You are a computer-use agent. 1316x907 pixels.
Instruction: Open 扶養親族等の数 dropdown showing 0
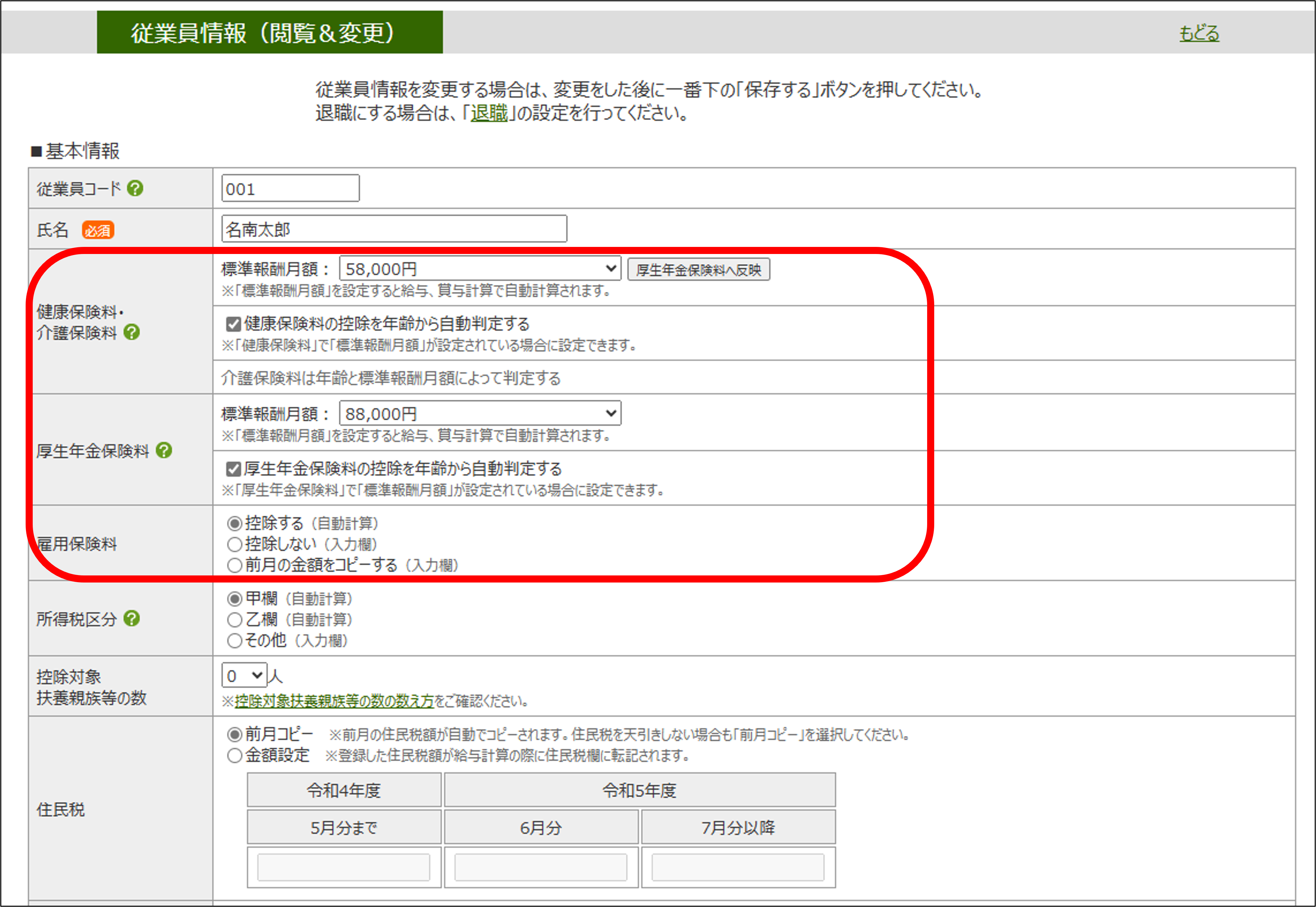pos(244,675)
